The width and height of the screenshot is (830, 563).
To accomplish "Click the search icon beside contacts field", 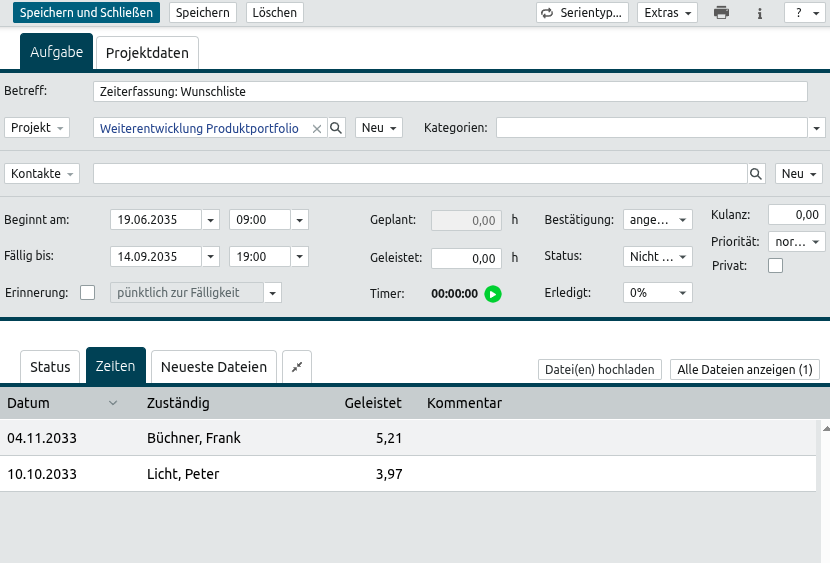I will pyautogui.click(x=757, y=174).
